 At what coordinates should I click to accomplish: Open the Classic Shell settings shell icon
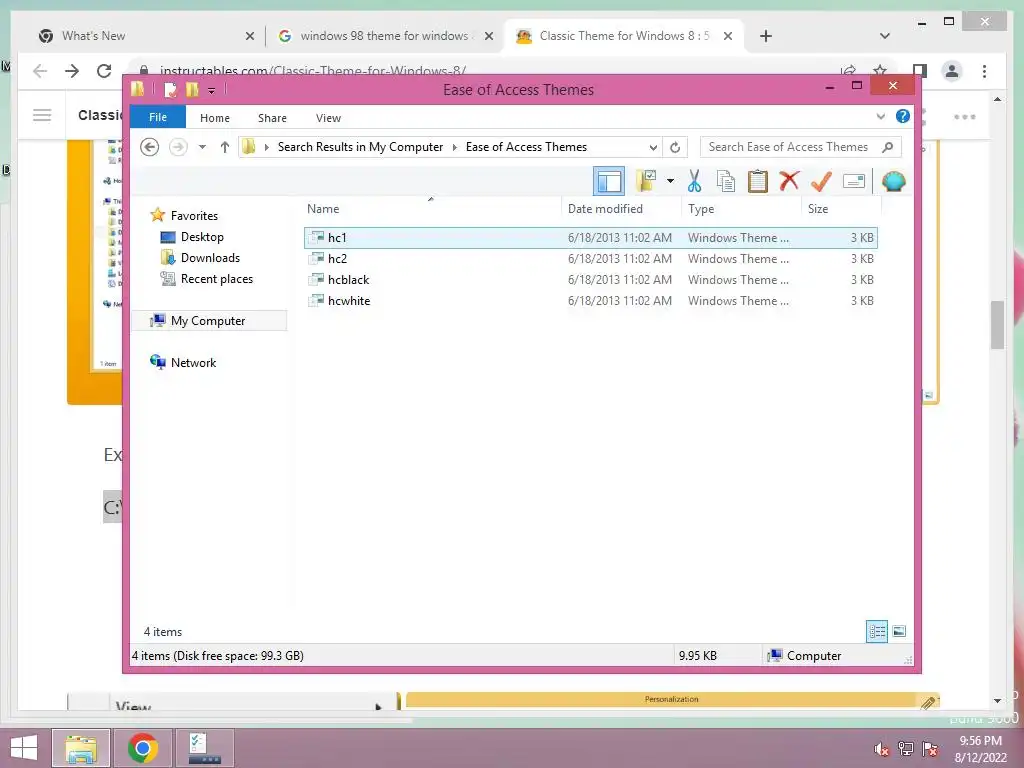coord(893,181)
